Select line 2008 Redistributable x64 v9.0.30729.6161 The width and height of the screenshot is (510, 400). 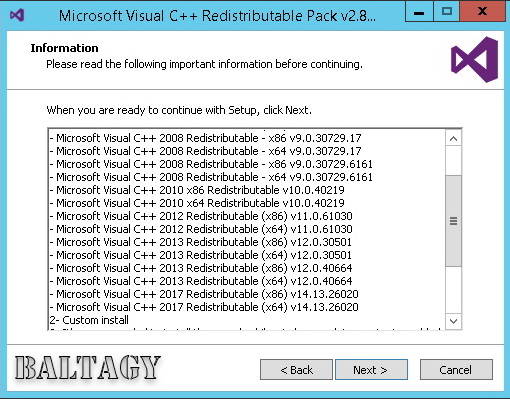[211, 177]
